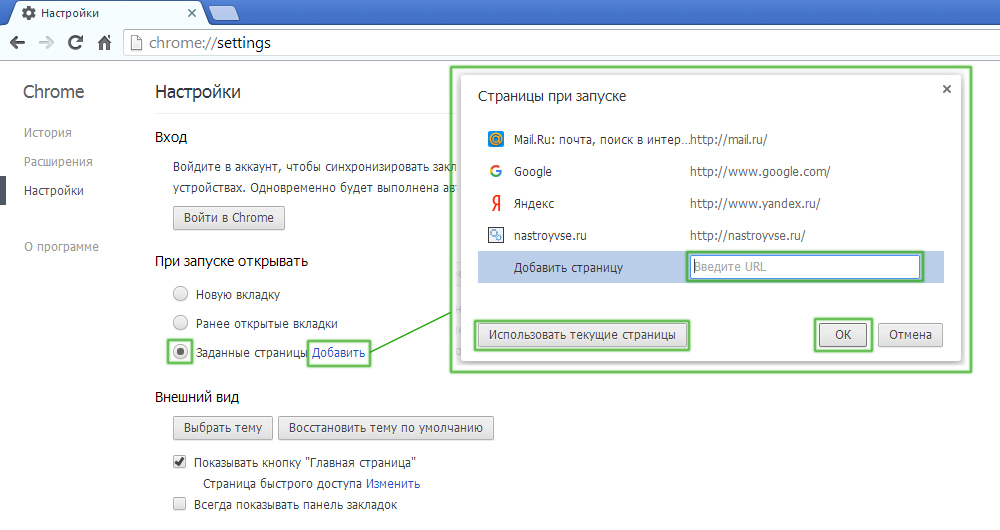Viewport: 1000px width, 530px height.
Task: Select the http://www.google.com/ URL
Action: (760, 172)
